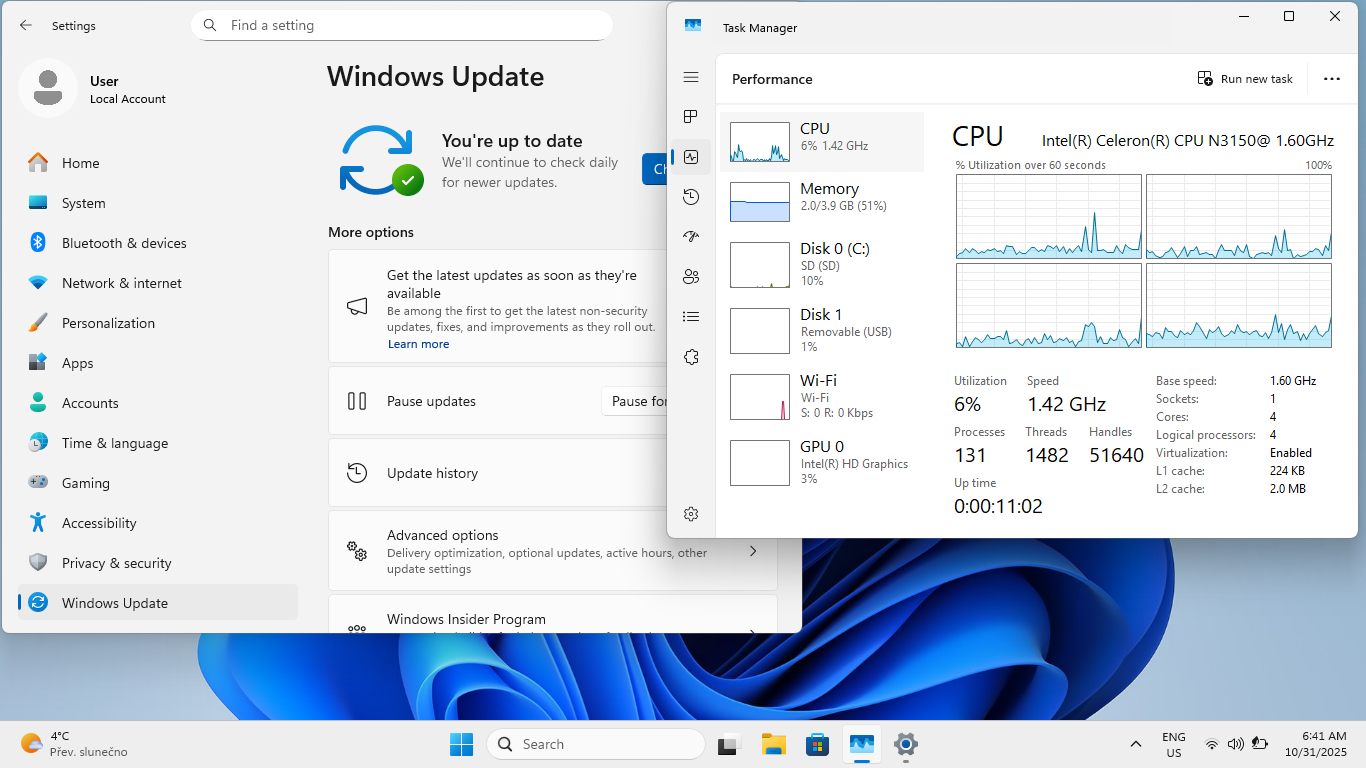Click the Learn more link
The width and height of the screenshot is (1366, 768).
click(418, 344)
